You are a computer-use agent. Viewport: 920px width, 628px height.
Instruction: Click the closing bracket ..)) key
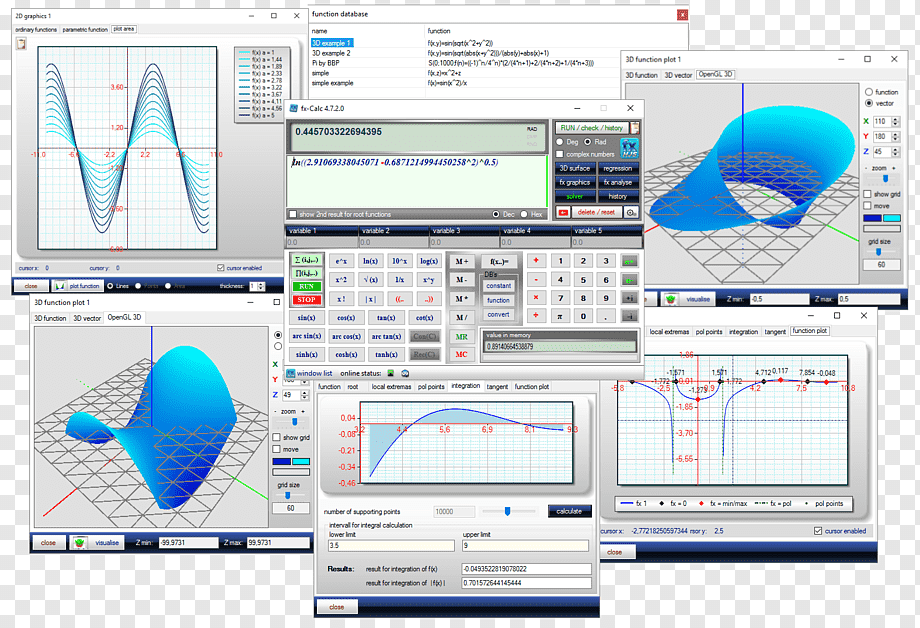pyautogui.click(x=429, y=299)
